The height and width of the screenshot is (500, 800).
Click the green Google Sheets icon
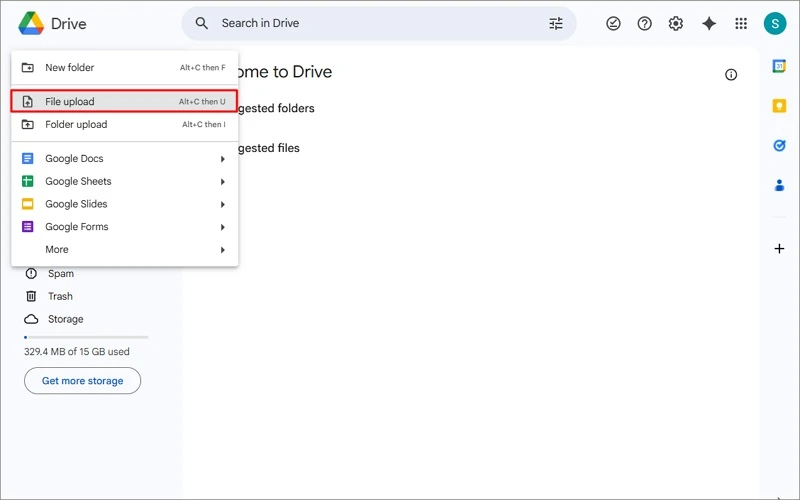pos(28,181)
